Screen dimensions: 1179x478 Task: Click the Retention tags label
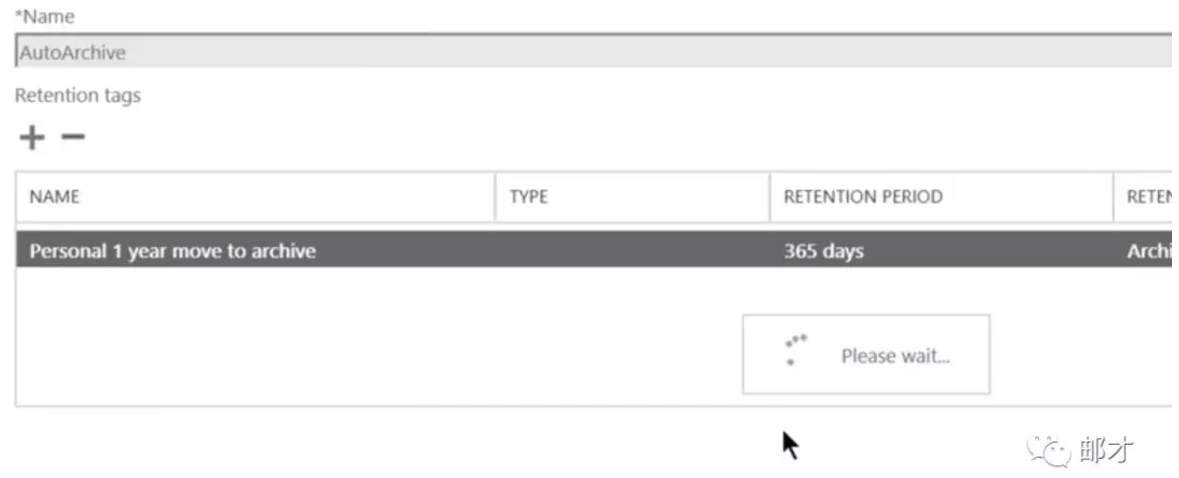(78, 96)
